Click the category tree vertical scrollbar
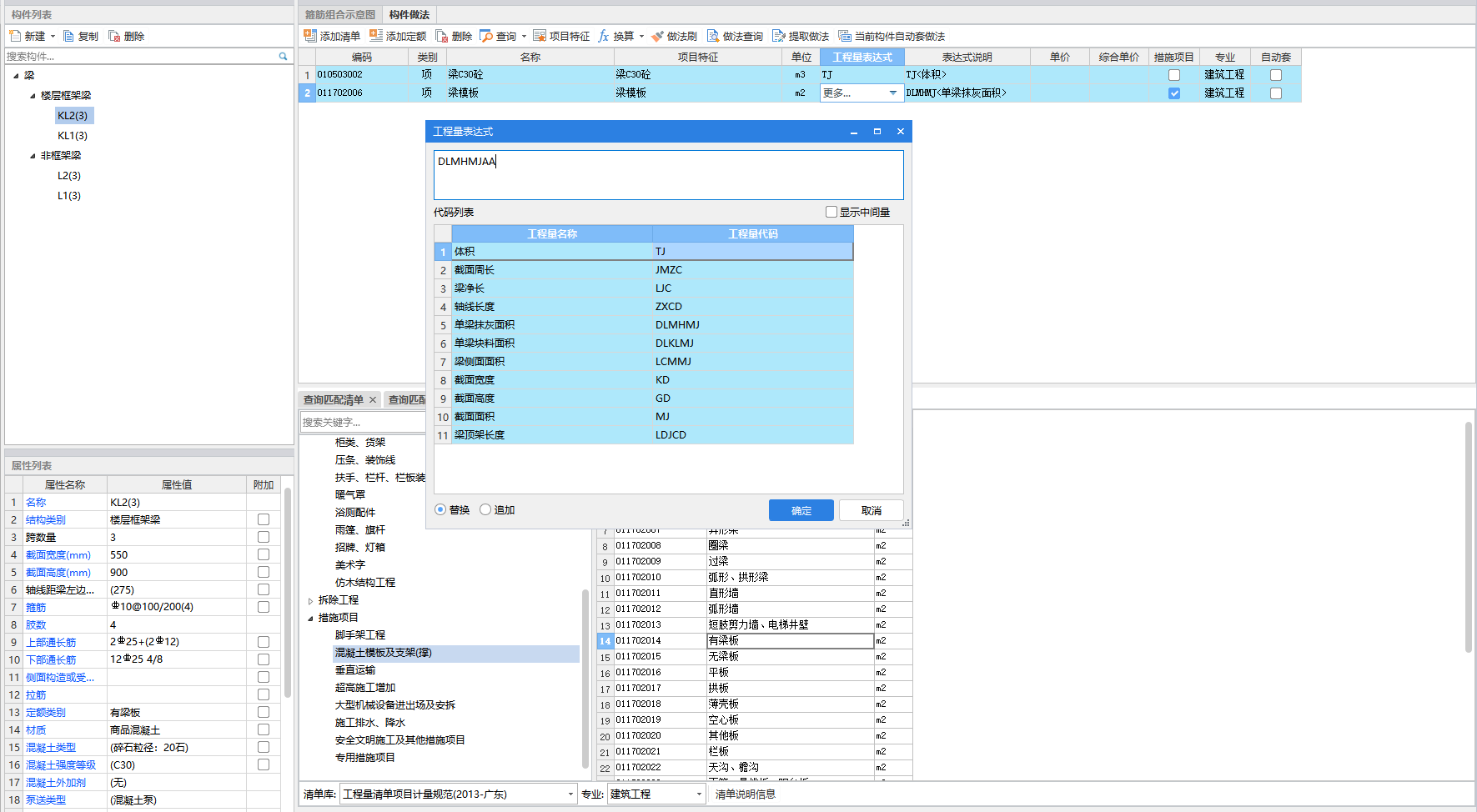Image resolution: width=1477 pixels, height=812 pixels. coord(585,679)
